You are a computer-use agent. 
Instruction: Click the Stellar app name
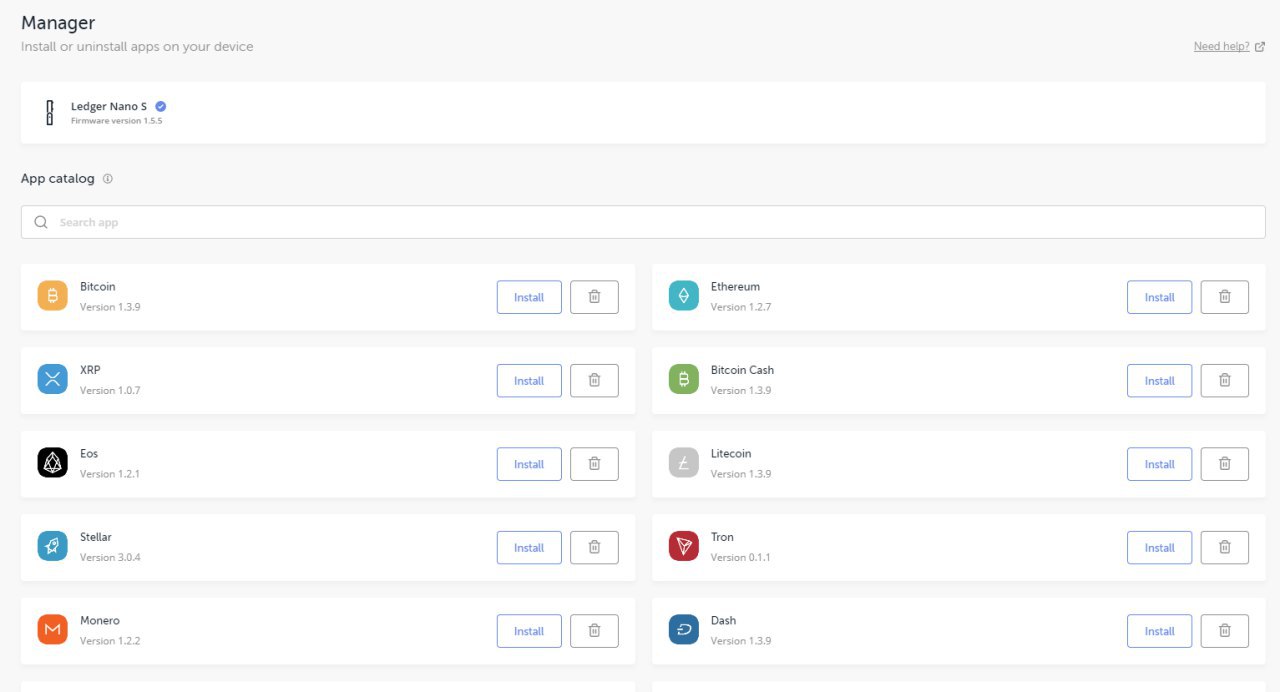click(96, 537)
